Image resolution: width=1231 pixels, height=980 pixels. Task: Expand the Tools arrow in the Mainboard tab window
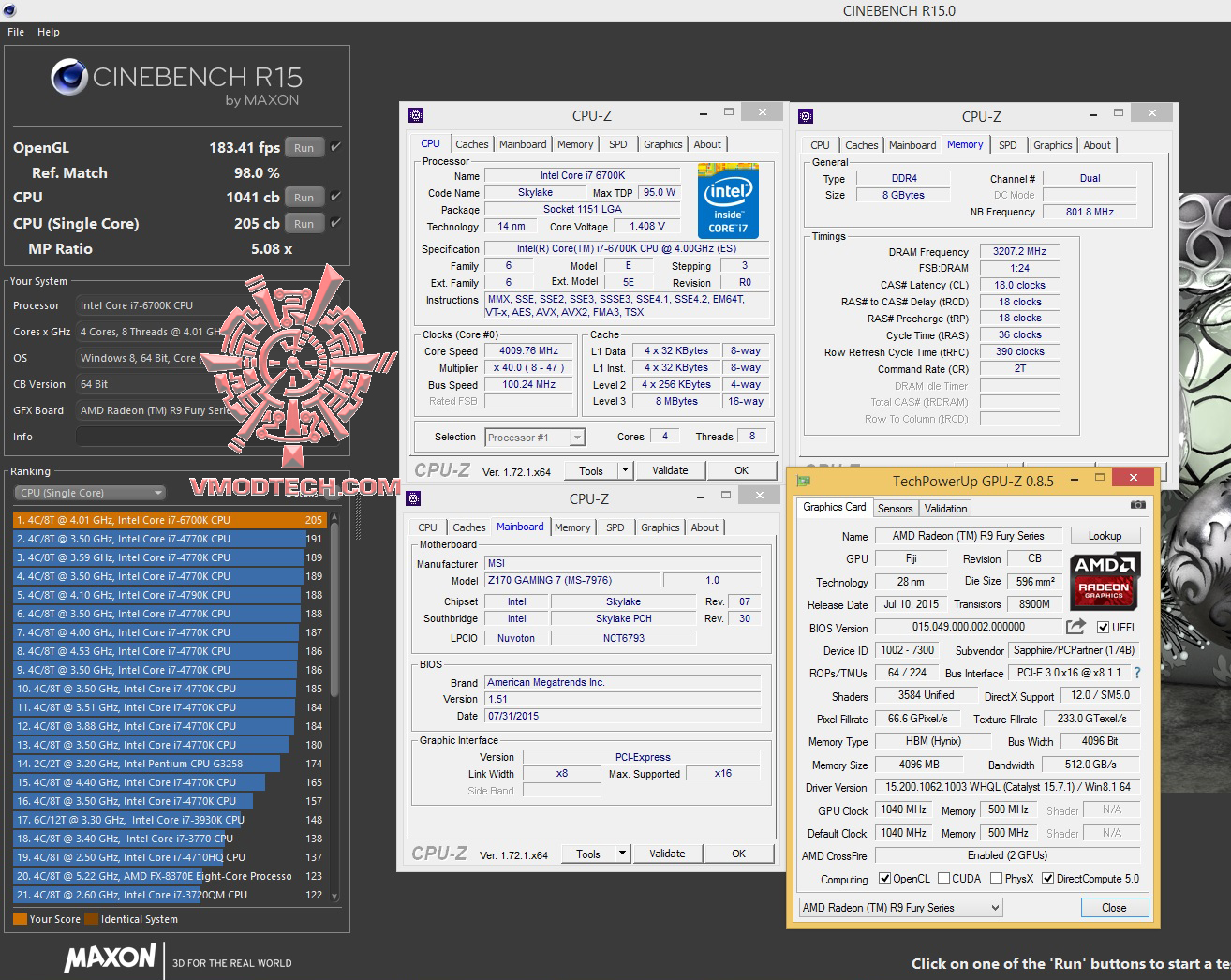(x=623, y=854)
